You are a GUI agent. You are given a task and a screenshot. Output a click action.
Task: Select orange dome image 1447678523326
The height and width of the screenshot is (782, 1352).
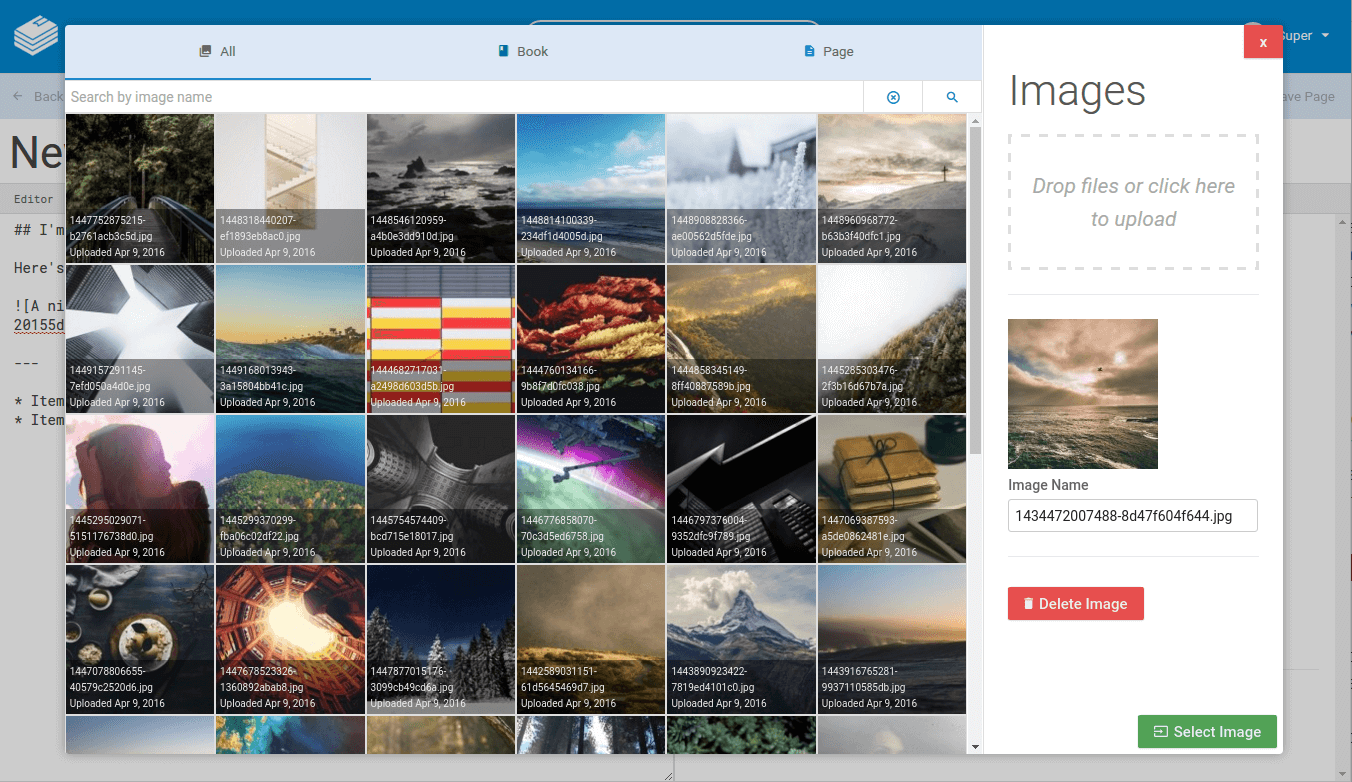[x=290, y=639]
